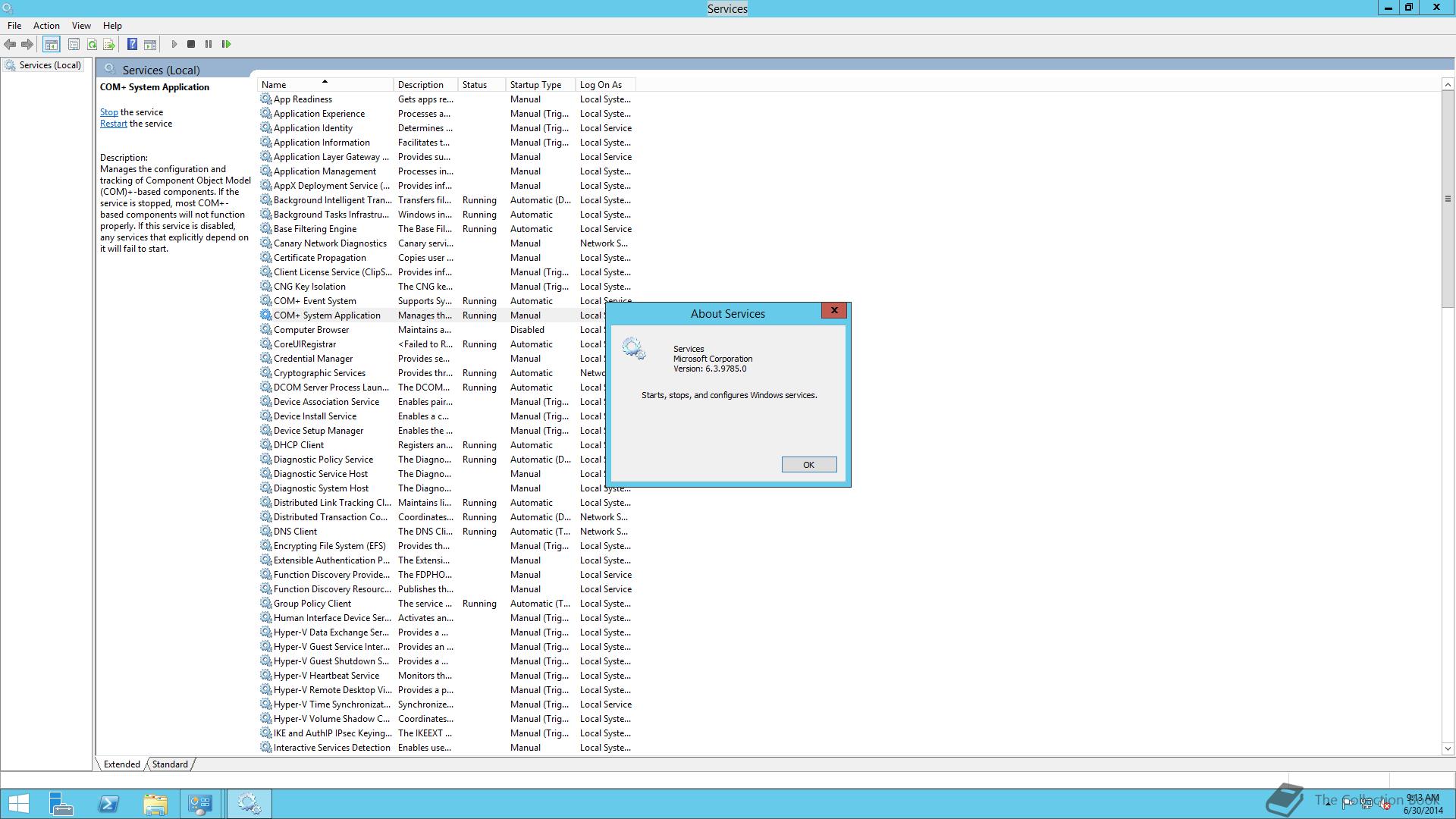Viewport: 1456px width, 819px height.
Task: Click the control panel taskbar icon
Action: click(201, 804)
